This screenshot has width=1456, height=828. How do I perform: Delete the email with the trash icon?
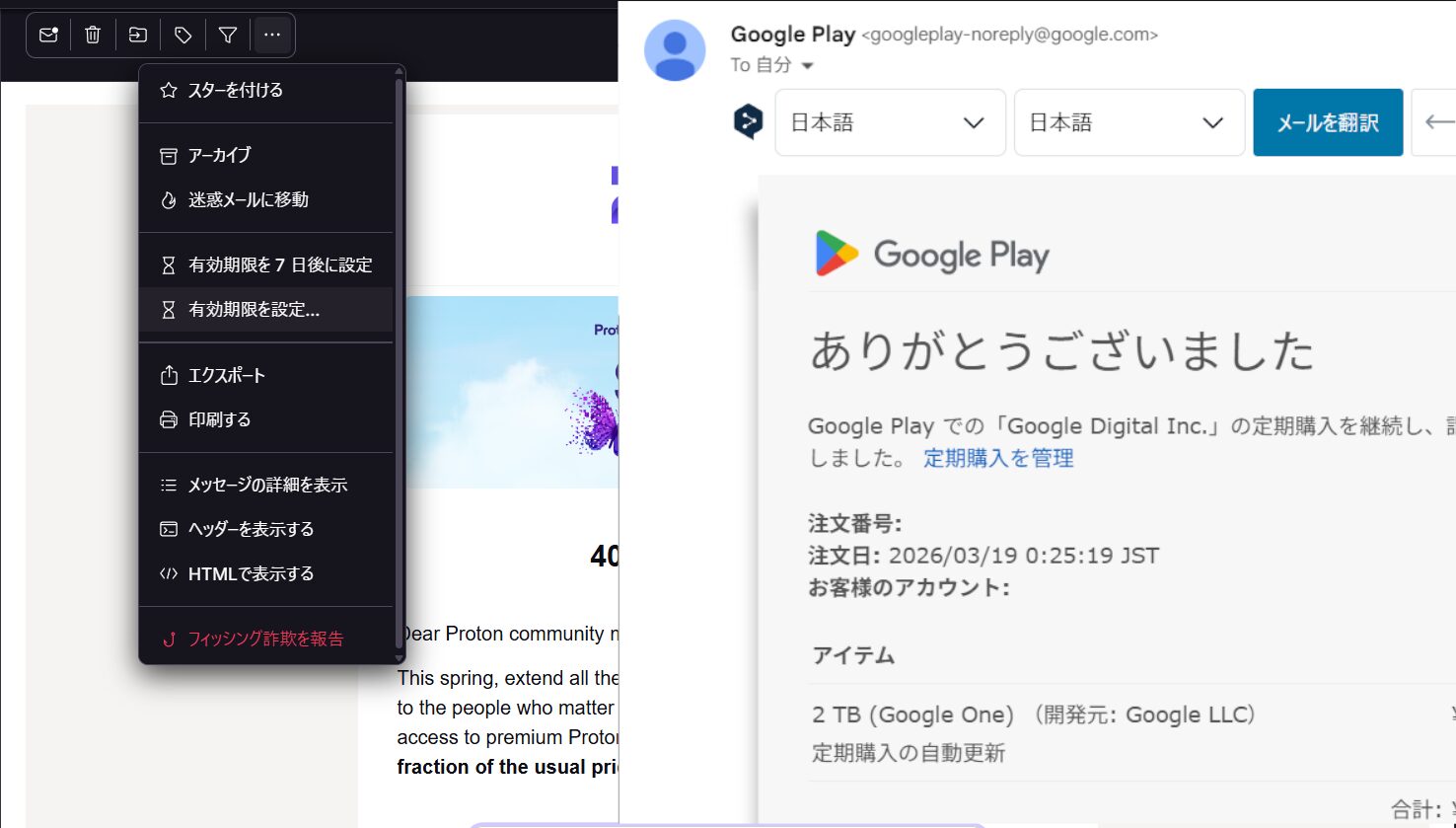click(93, 35)
